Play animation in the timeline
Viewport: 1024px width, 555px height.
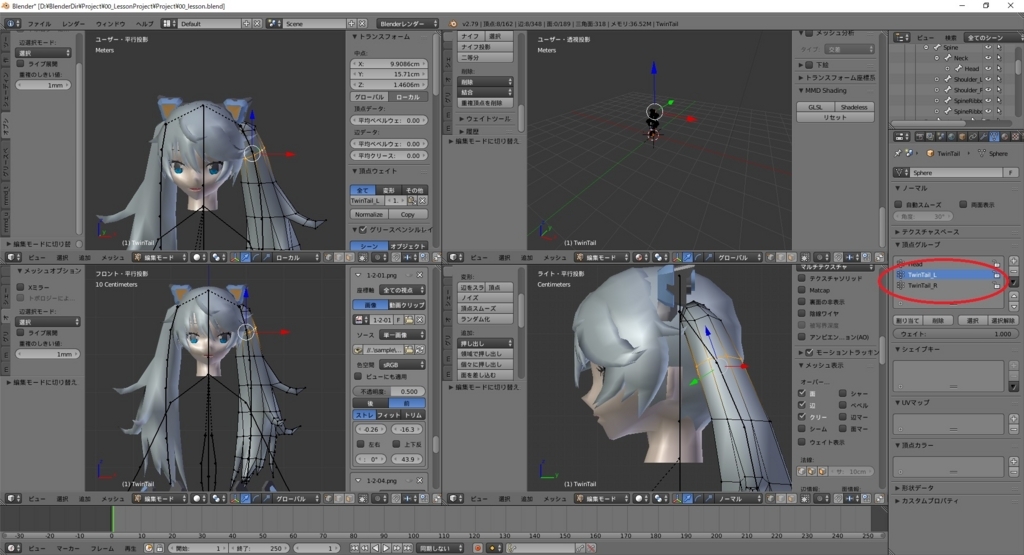[386, 548]
